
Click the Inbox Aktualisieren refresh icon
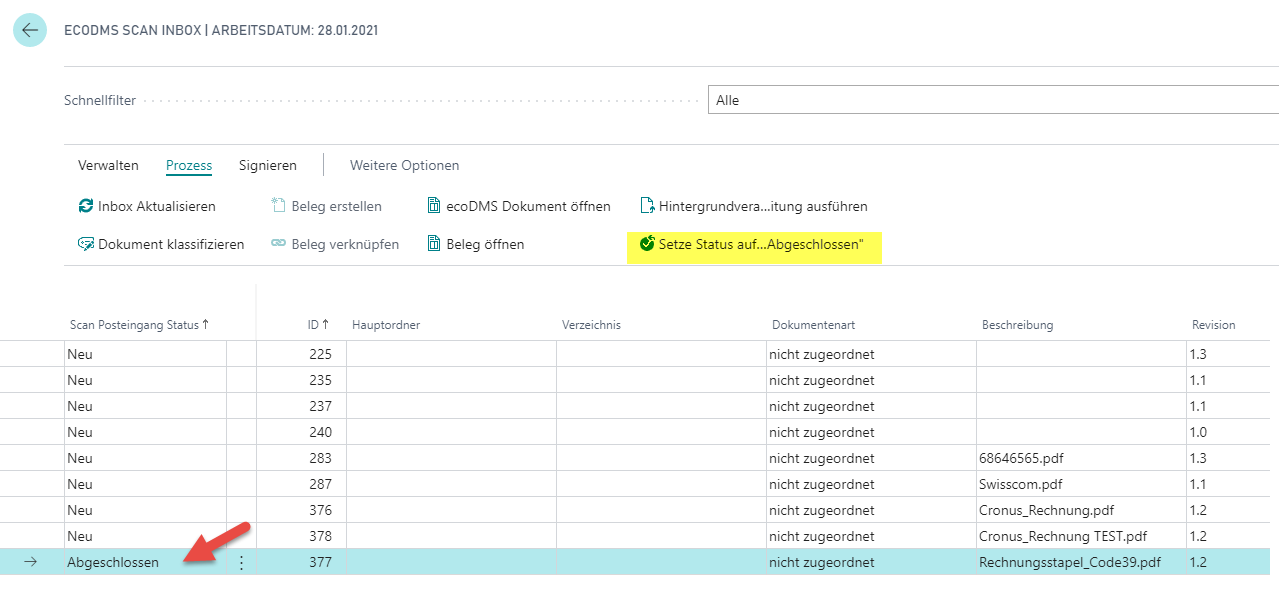click(86, 206)
